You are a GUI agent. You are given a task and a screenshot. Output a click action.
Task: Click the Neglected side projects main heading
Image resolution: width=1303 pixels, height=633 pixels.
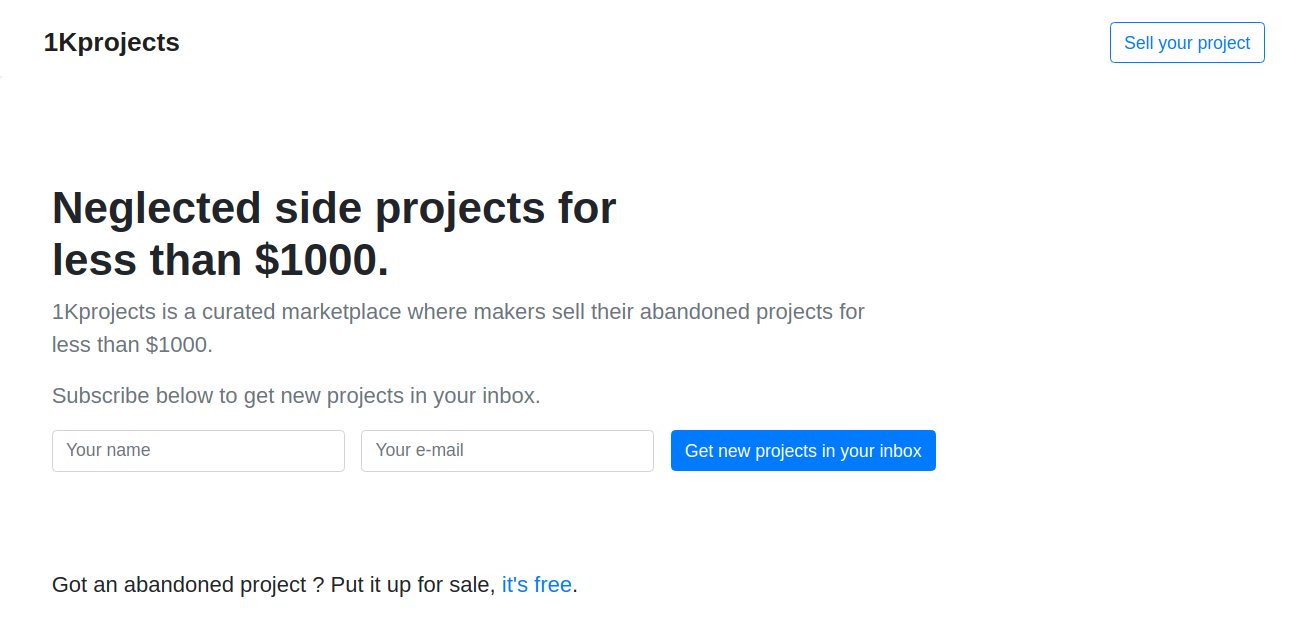334,234
